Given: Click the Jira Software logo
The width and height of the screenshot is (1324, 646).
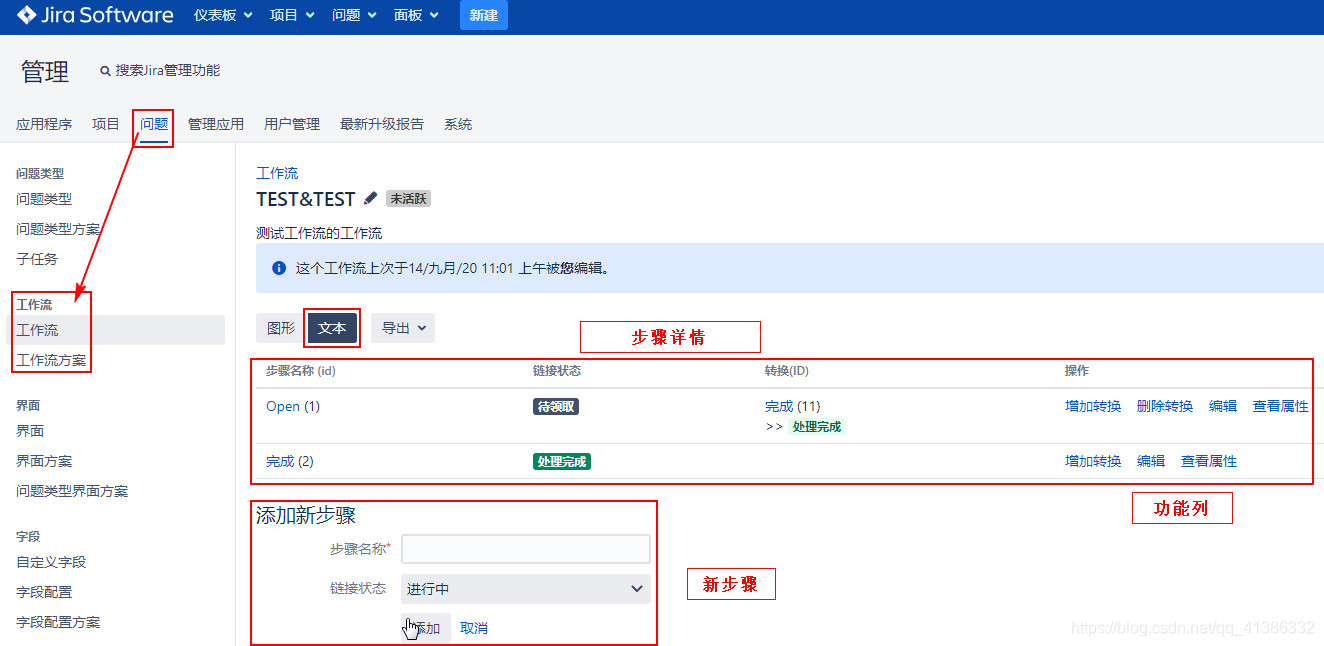Looking at the screenshot, I should [x=95, y=15].
